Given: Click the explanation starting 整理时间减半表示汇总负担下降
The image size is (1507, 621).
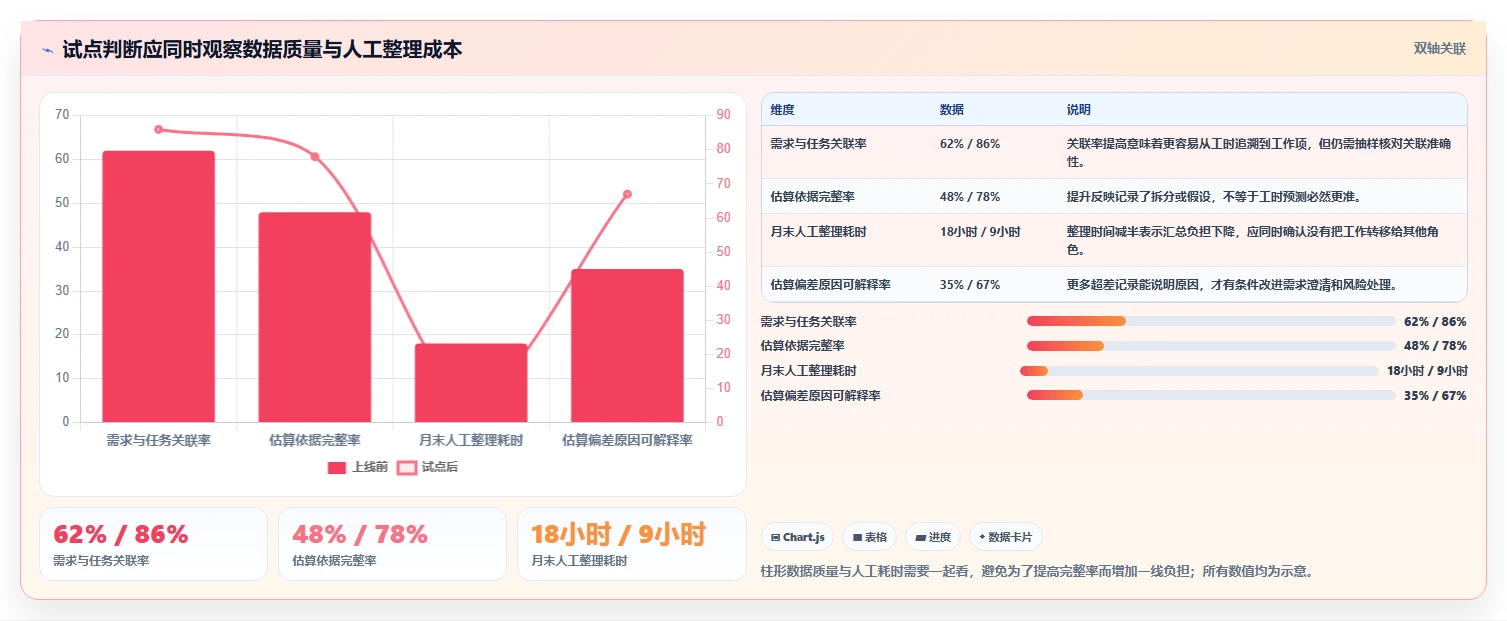Looking at the screenshot, I should [x=1253, y=240].
